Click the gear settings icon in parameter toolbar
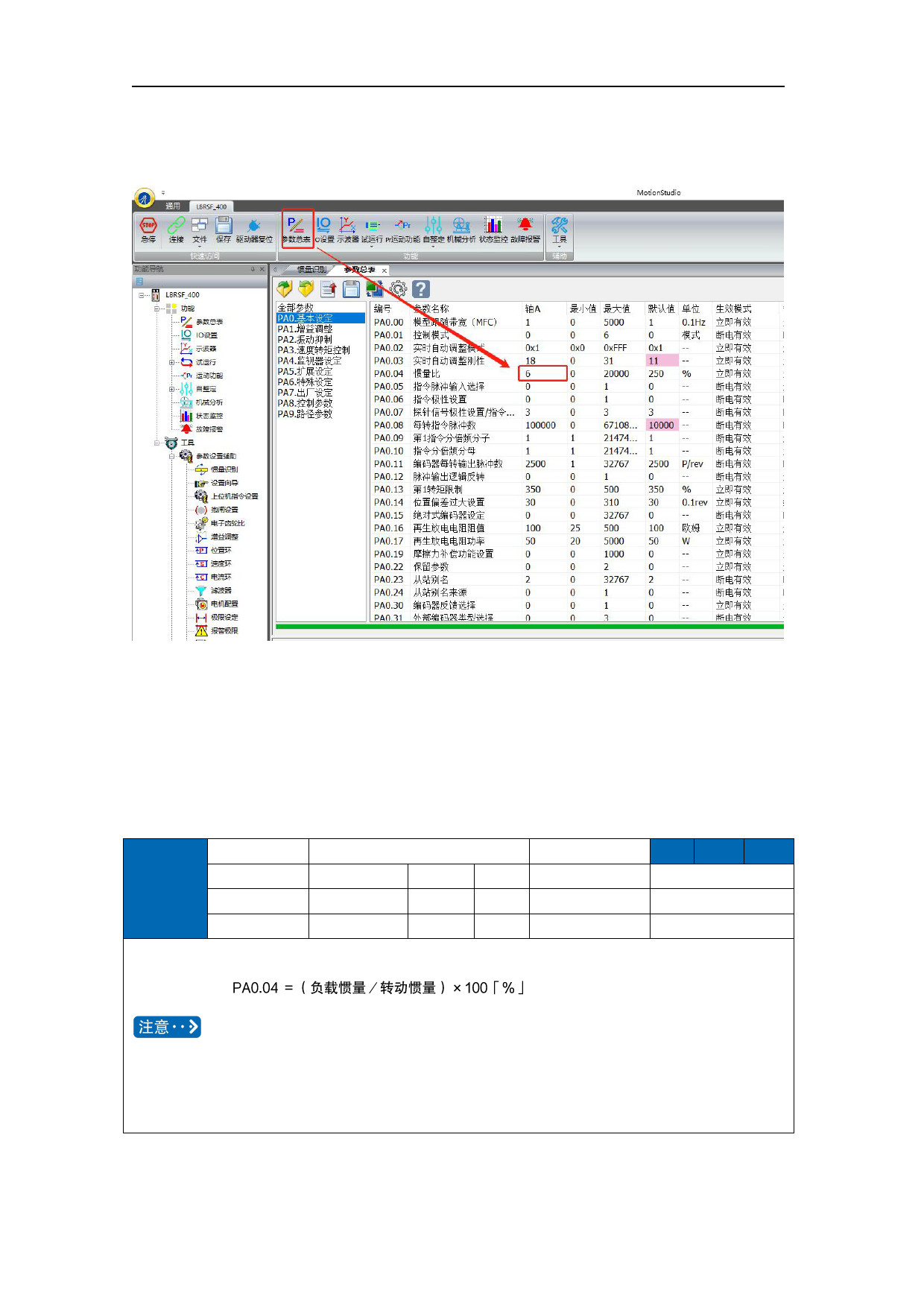The image size is (924, 1307). coord(398,289)
